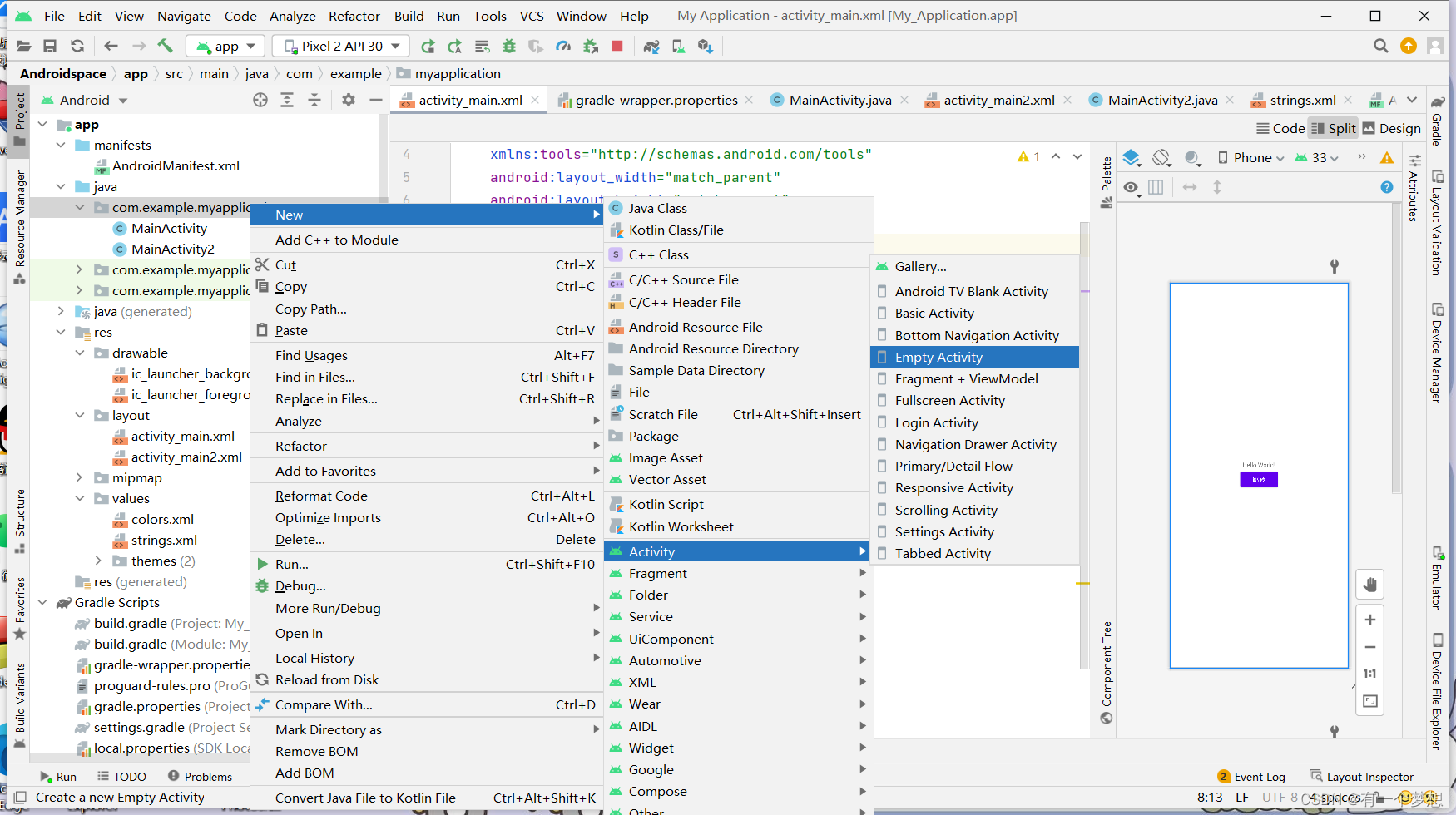
Task: Click the Collapse All icon in Project panel
Action: point(314,100)
